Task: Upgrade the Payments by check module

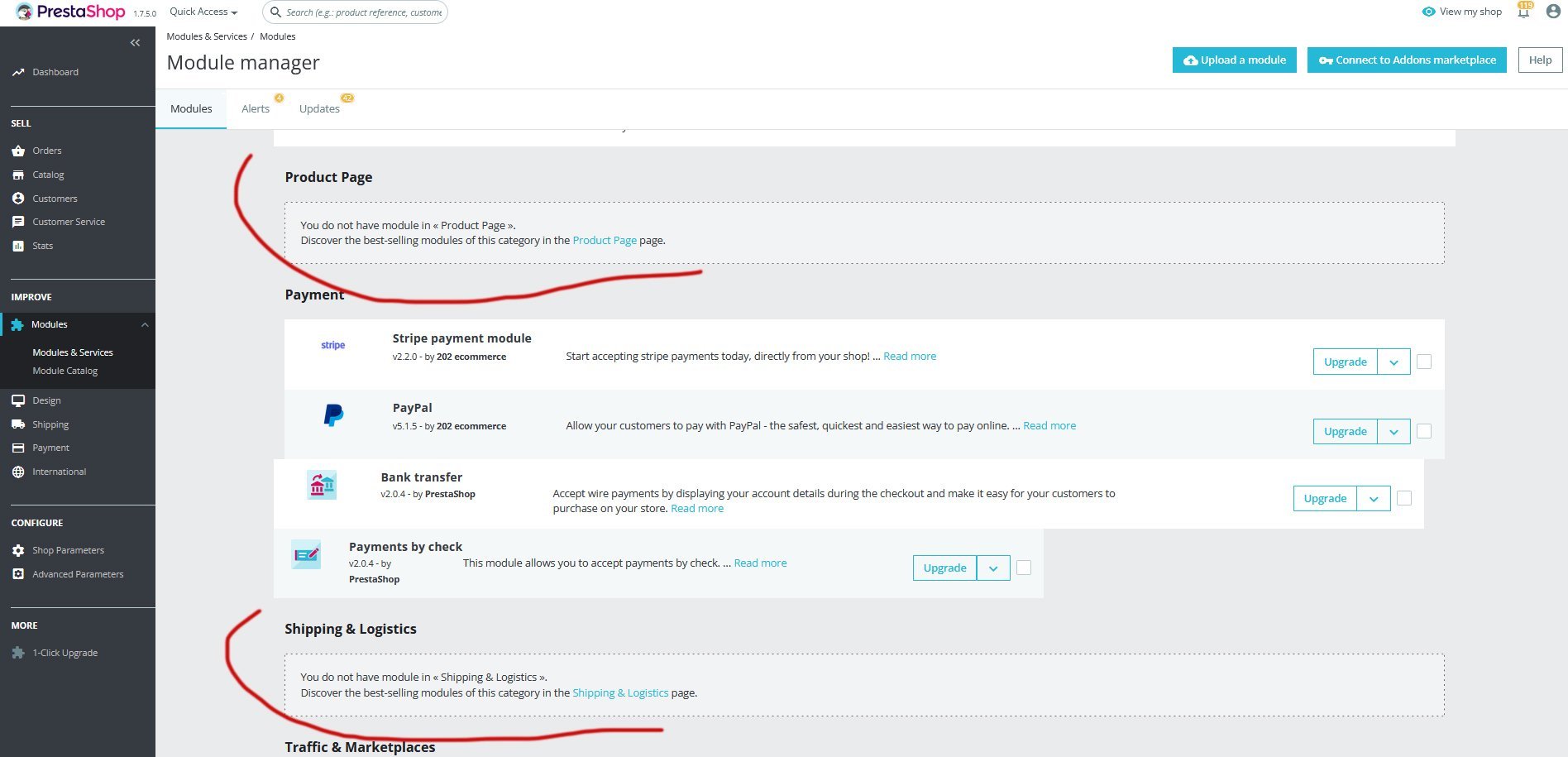Action: (x=944, y=568)
